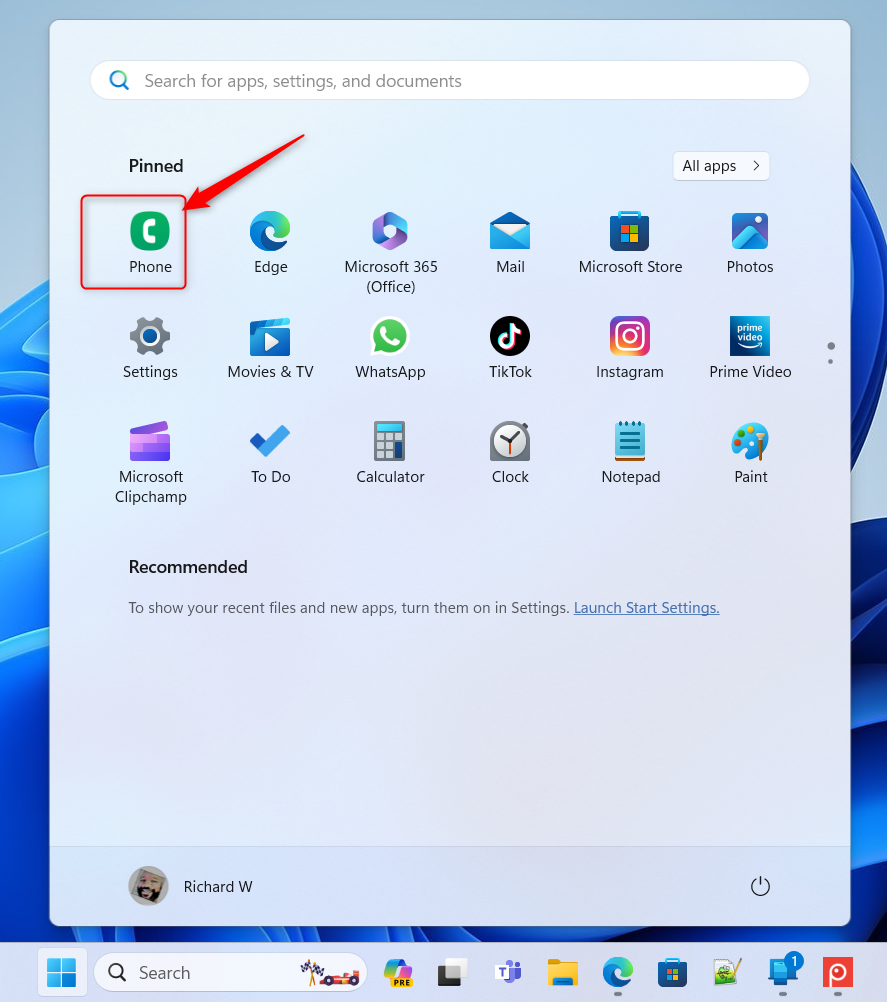Open the Clock app
This screenshot has height=1002, width=887.
tap(510, 453)
